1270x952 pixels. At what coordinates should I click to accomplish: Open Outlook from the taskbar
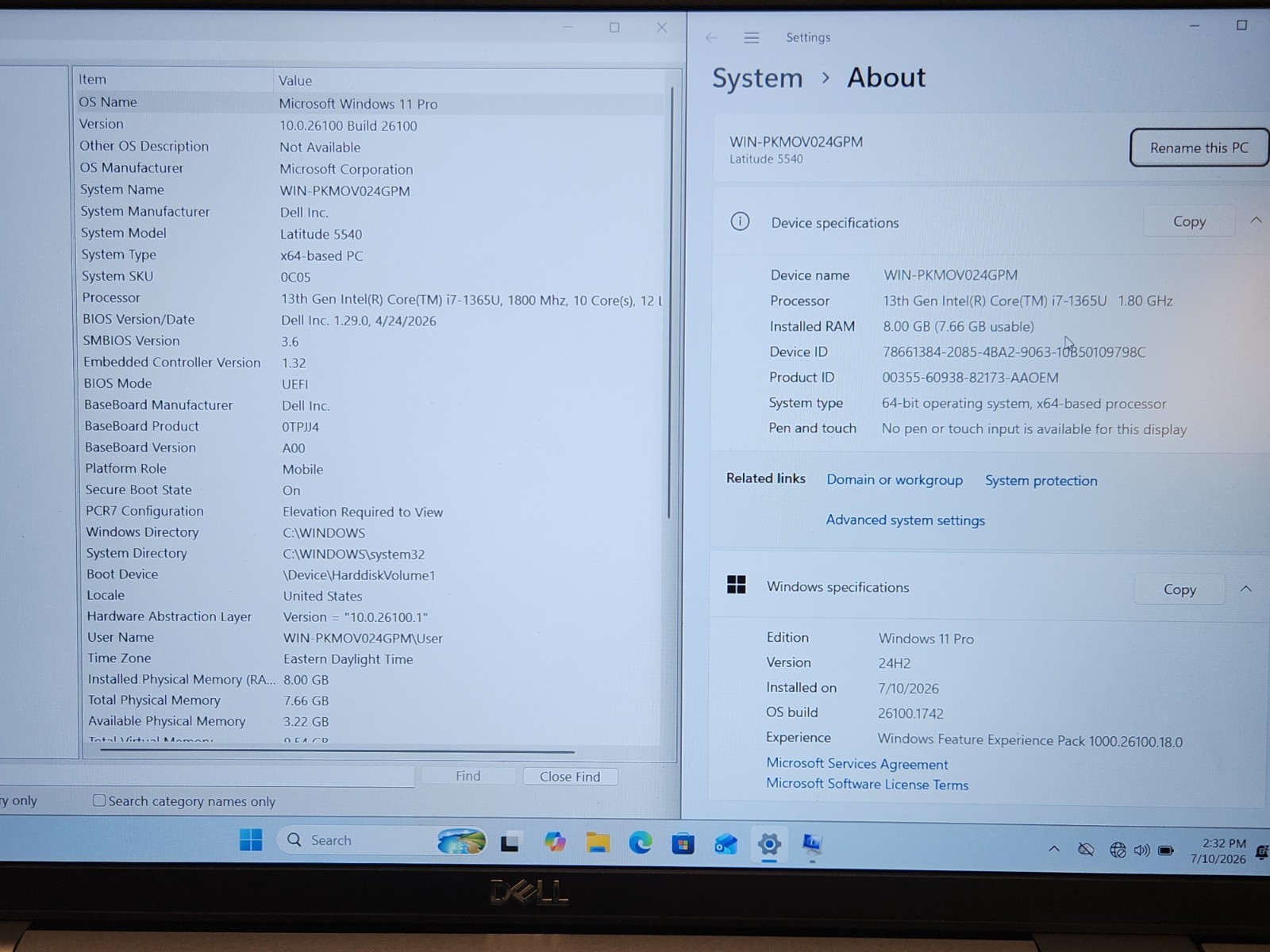725,844
